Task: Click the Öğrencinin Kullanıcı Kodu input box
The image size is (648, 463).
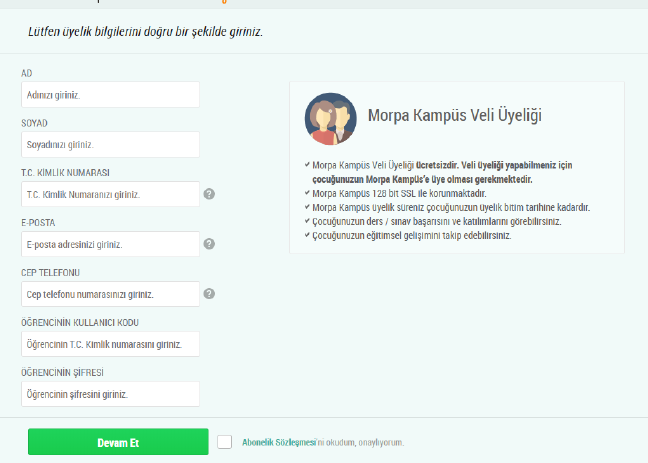Action: (110, 344)
